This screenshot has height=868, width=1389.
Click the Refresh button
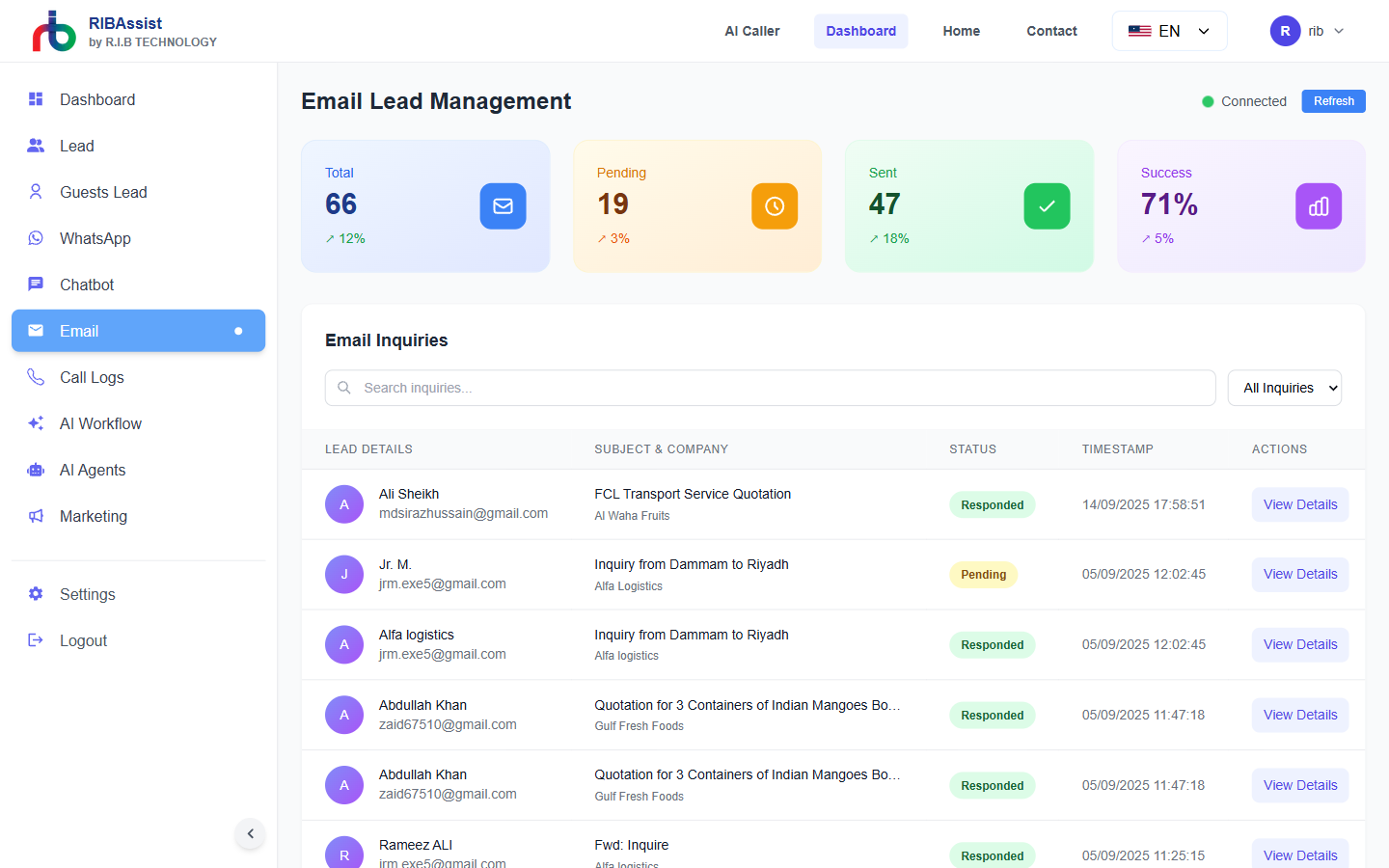(x=1333, y=100)
